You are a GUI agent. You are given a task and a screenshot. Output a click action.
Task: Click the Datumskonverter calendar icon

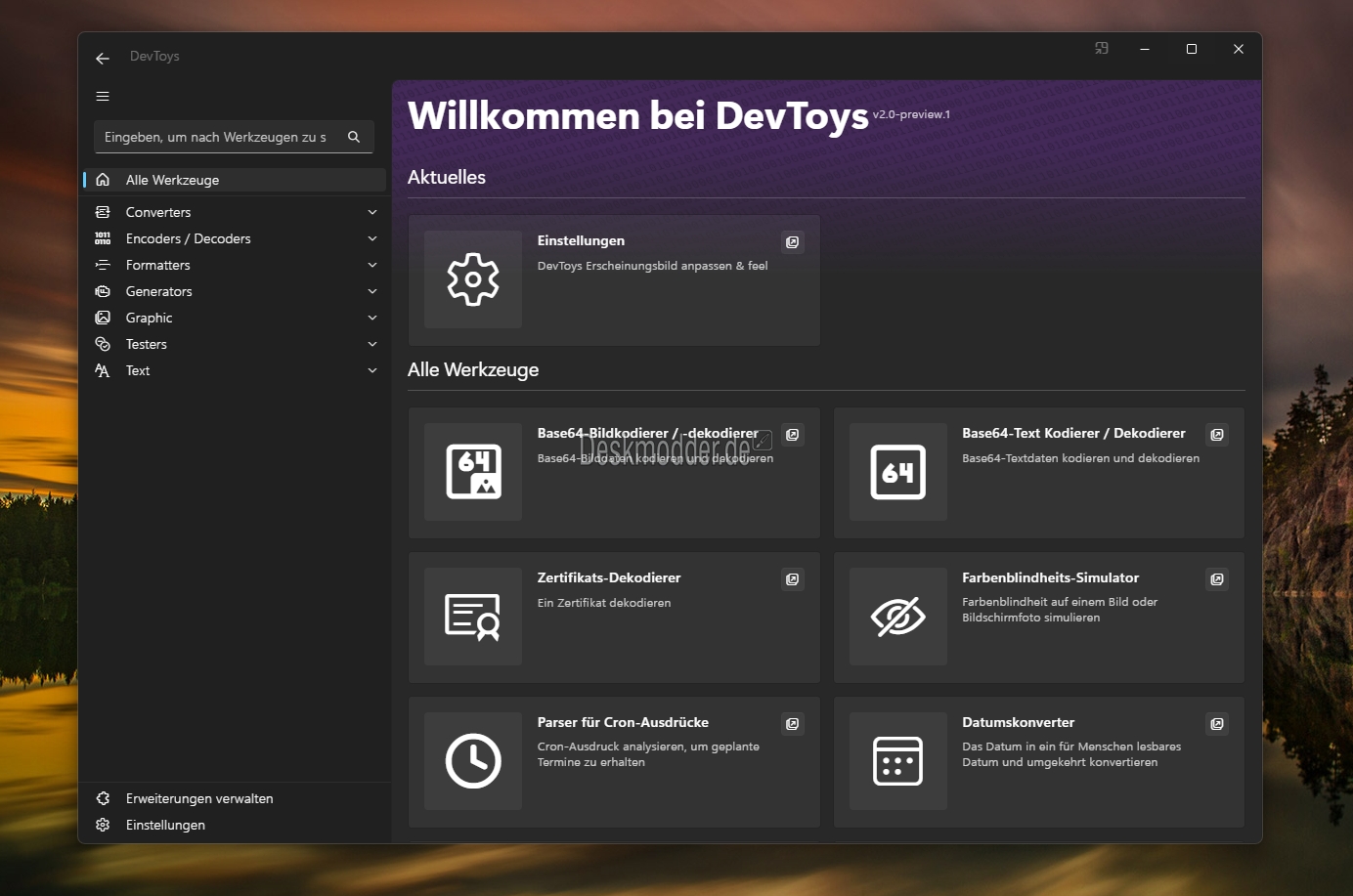click(898, 761)
